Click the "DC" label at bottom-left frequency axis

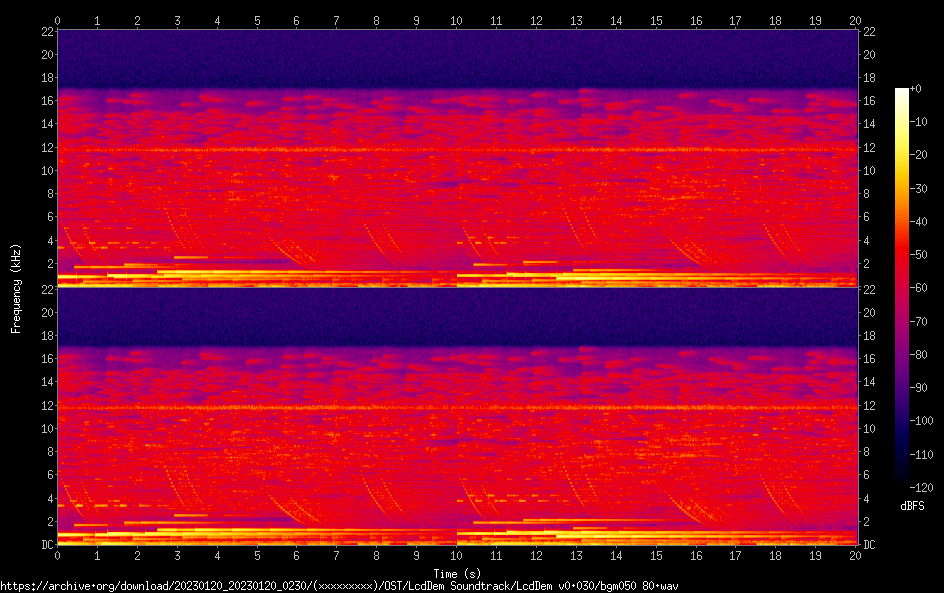point(46,545)
